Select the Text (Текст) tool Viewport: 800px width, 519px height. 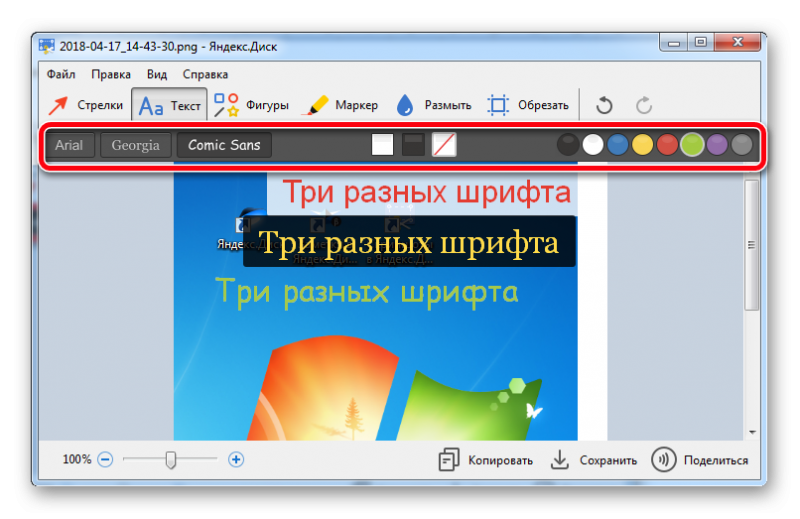169,105
